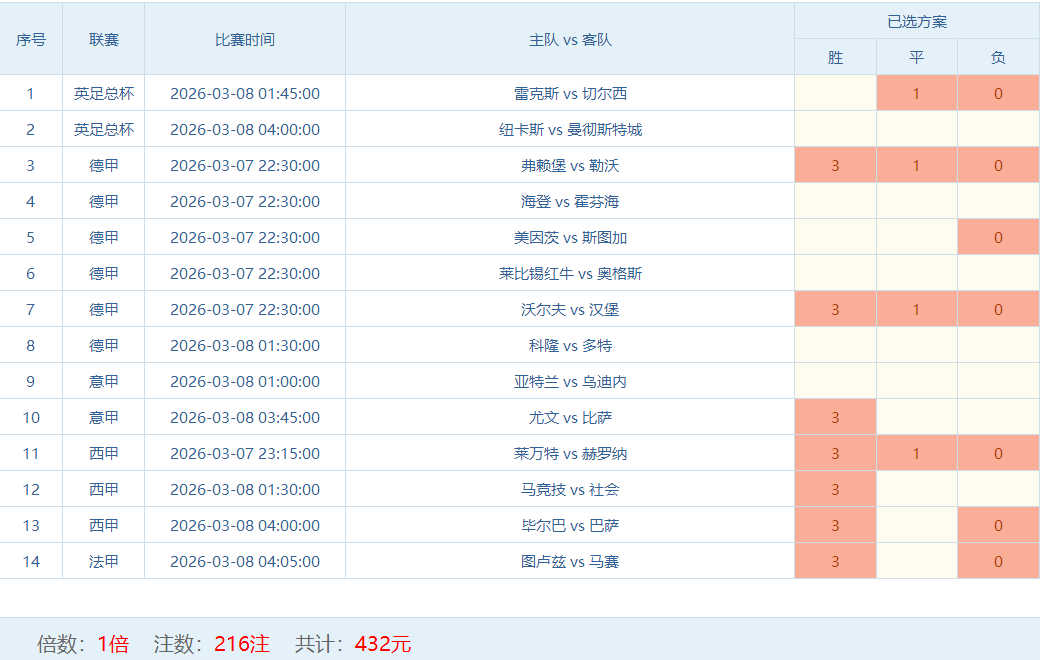Click the 432元 total amount
This screenshot has width=1040, height=660.
383,644
